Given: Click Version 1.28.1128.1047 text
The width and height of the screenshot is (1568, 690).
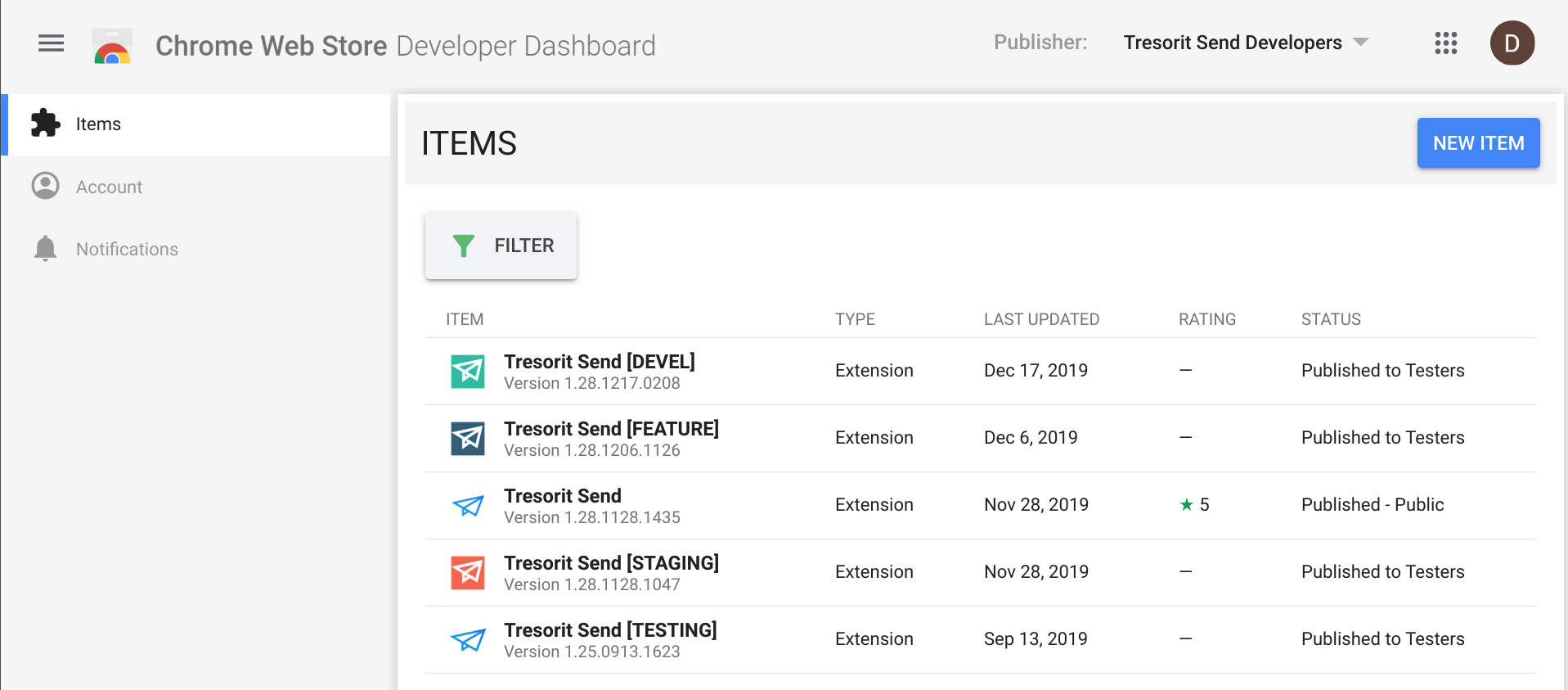Looking at the screenshot, I should [x=592, y=585].
